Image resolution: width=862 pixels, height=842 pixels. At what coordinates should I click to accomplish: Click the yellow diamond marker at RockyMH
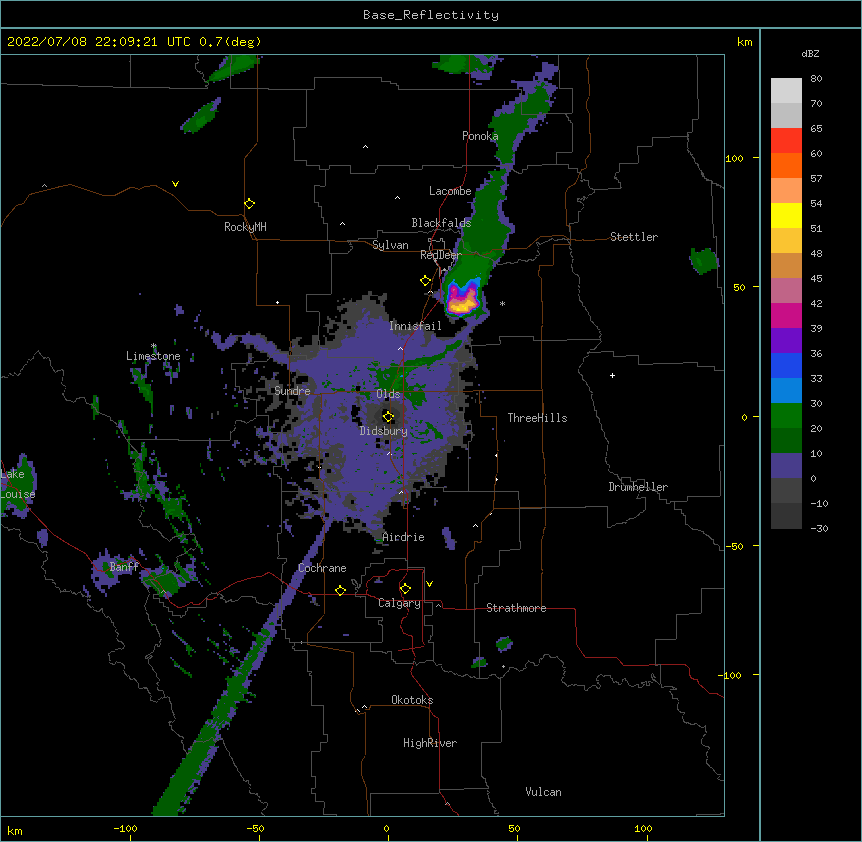[x=249, y=204]
